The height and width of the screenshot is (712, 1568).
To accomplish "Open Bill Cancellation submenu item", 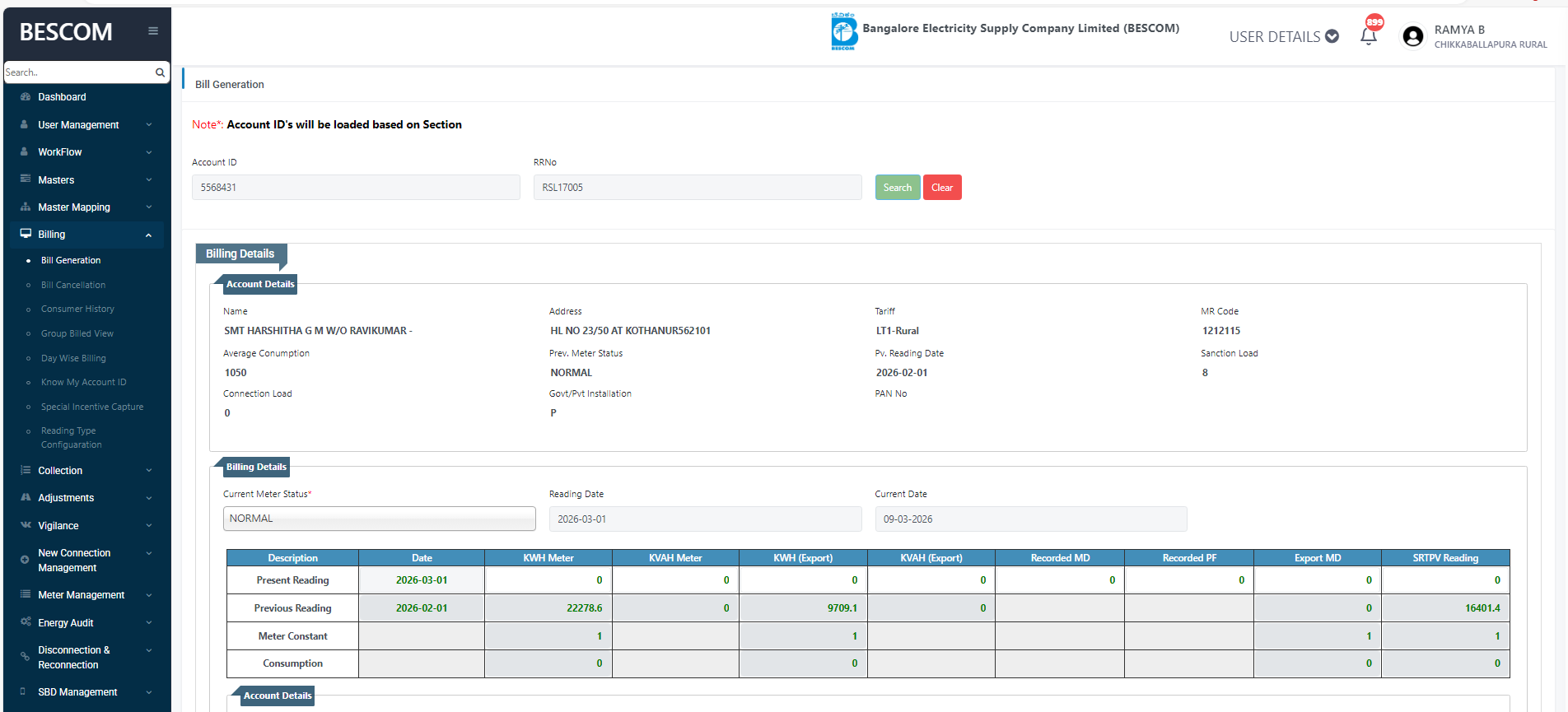I will [73, 285].
